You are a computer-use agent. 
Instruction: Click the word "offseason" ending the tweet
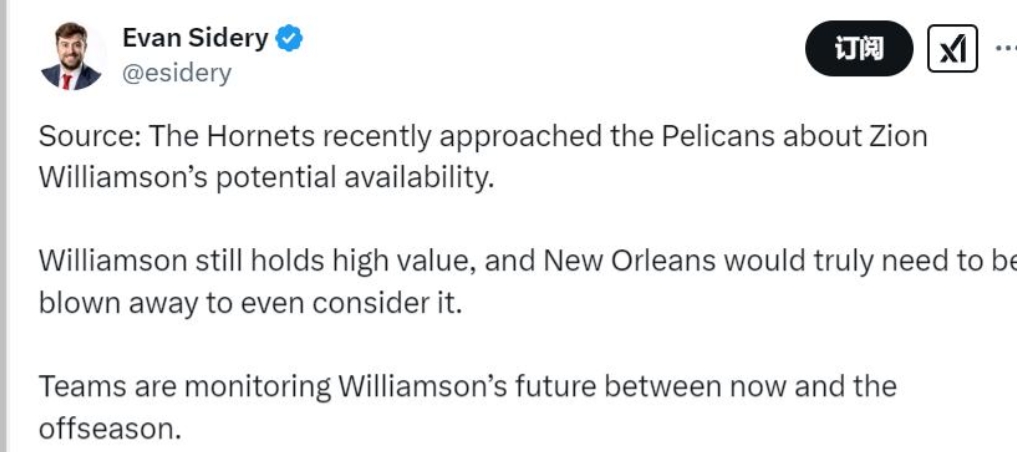[107, 428]
